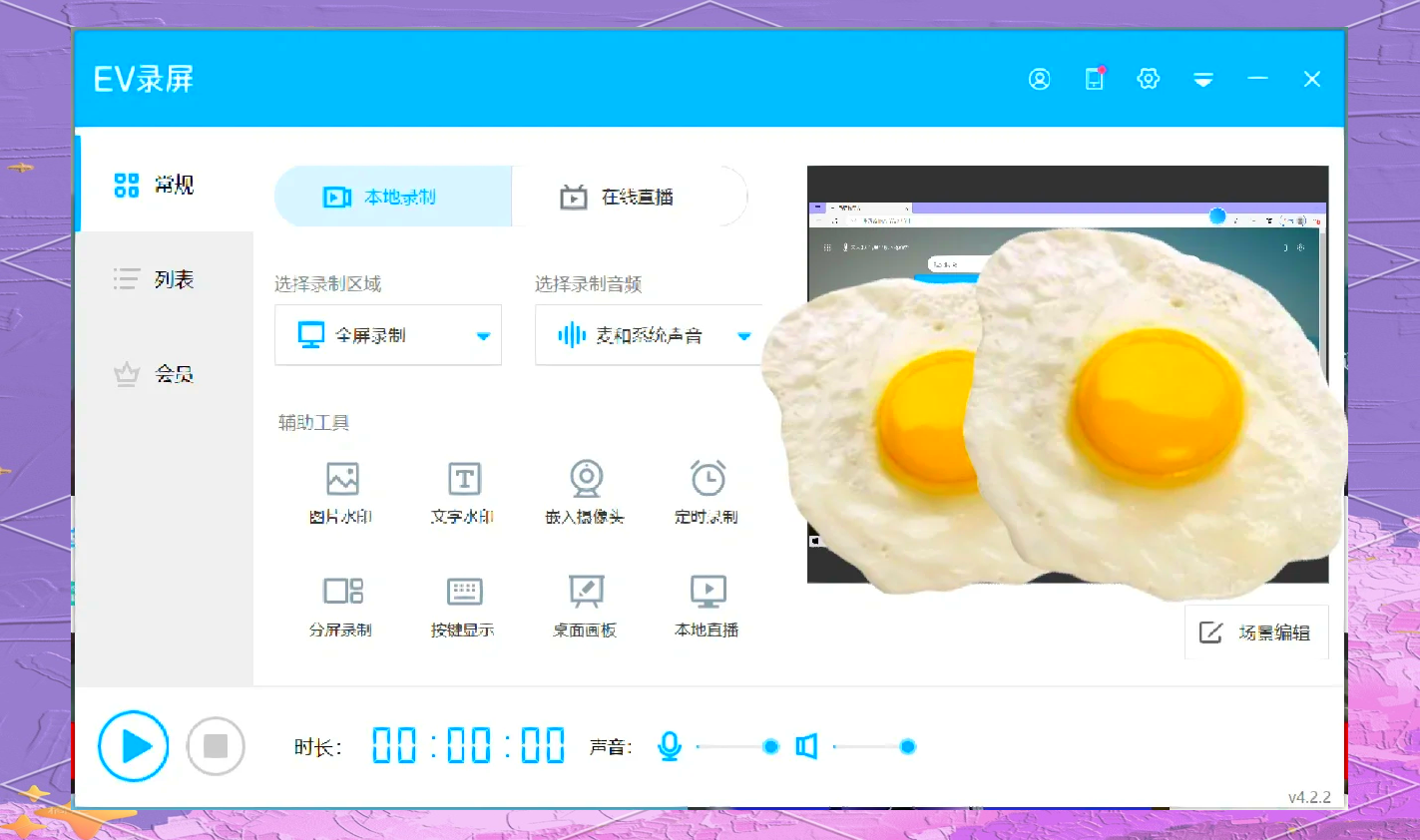1420x840 pixels.
Task: Open the 列表 sidebar tab
Action: [x=165, y=279]
